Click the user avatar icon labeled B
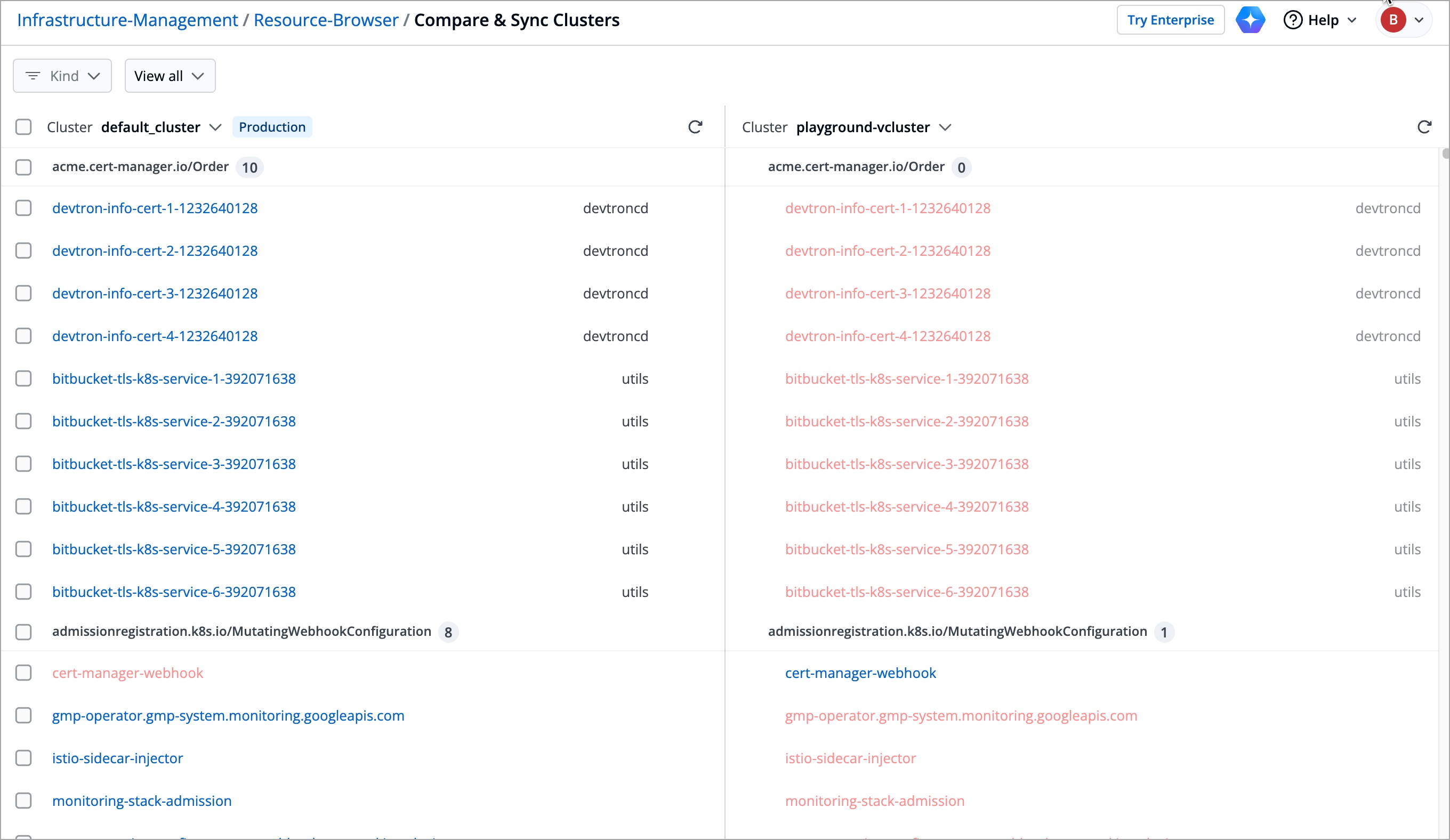This screenshot has height=840, width=1450. 1394,20
